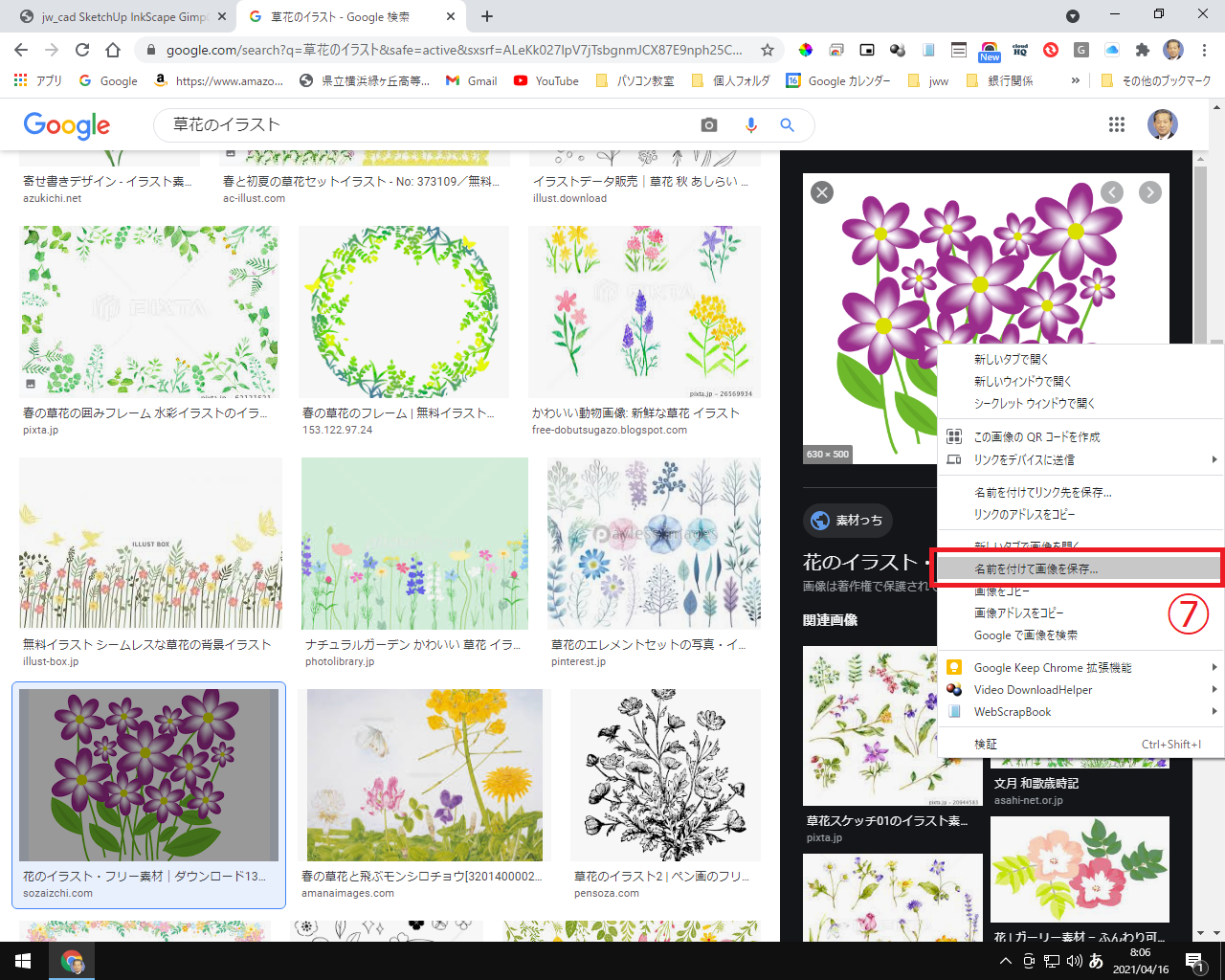Open the YouTube bookmark
This screenshot has width=1225, height=980.
click(546, 80)
